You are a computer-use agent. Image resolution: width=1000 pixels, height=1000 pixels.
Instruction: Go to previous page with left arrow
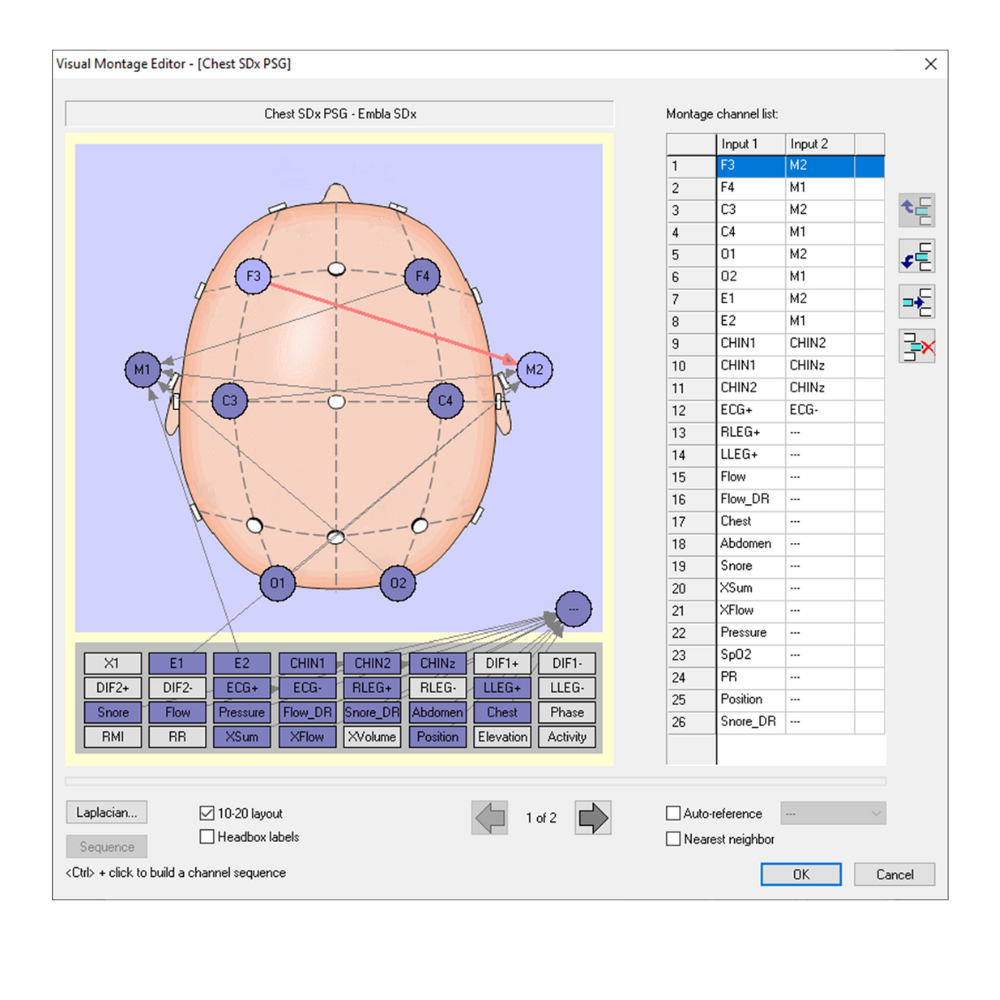tap(490, 818)
